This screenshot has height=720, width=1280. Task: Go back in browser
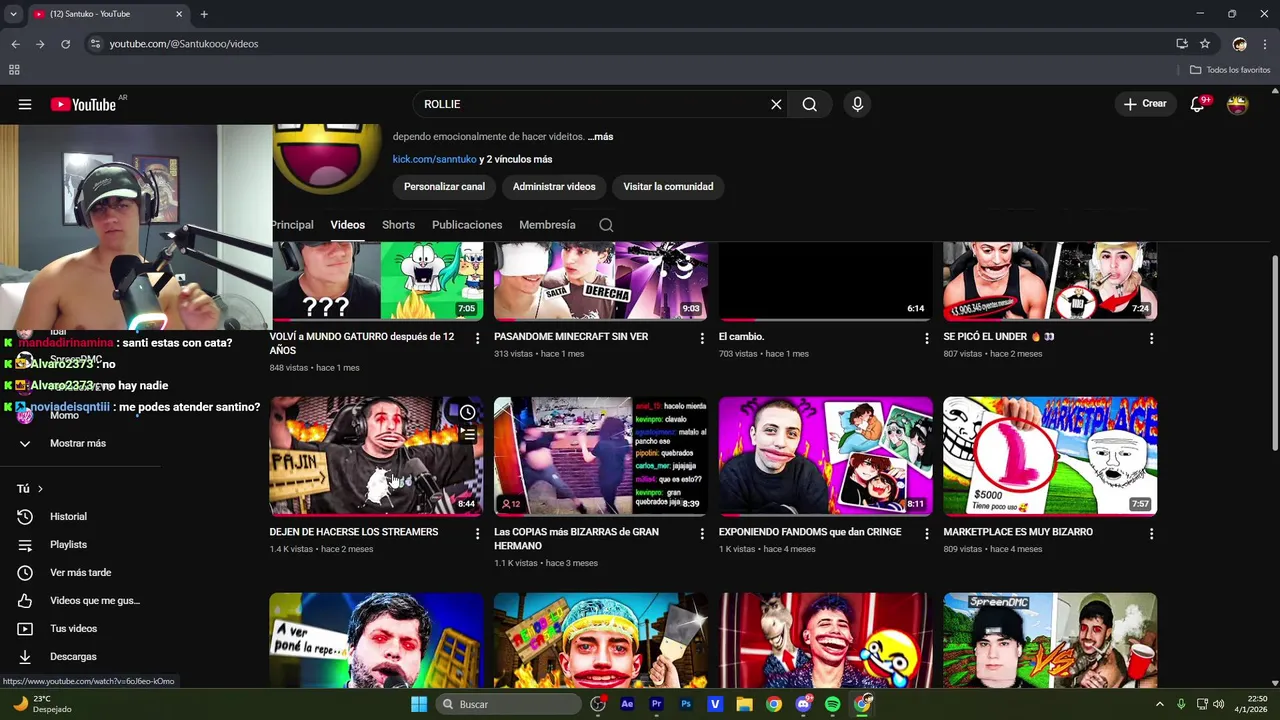[15, 44]
